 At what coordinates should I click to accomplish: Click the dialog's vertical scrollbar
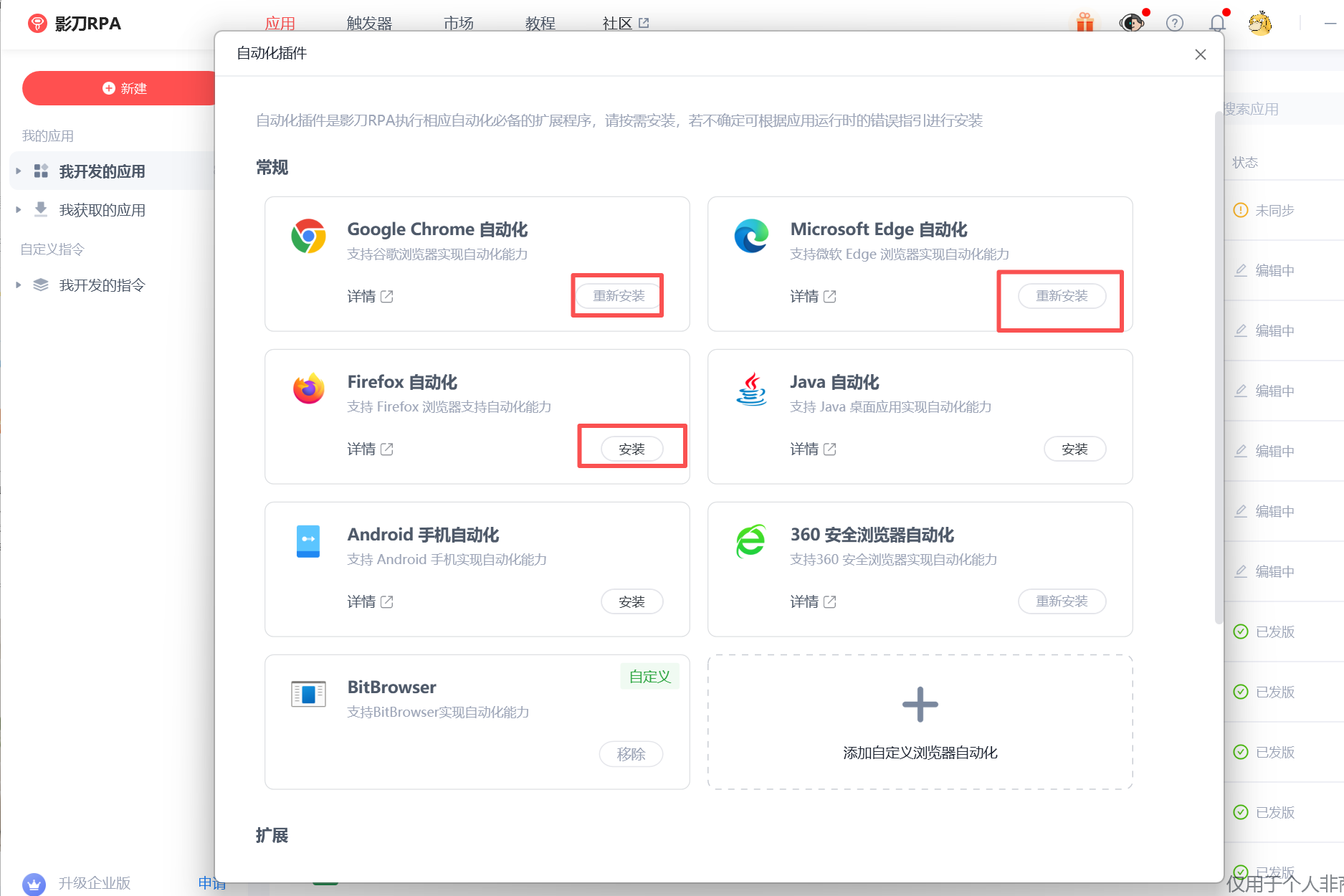point(1219,367)
